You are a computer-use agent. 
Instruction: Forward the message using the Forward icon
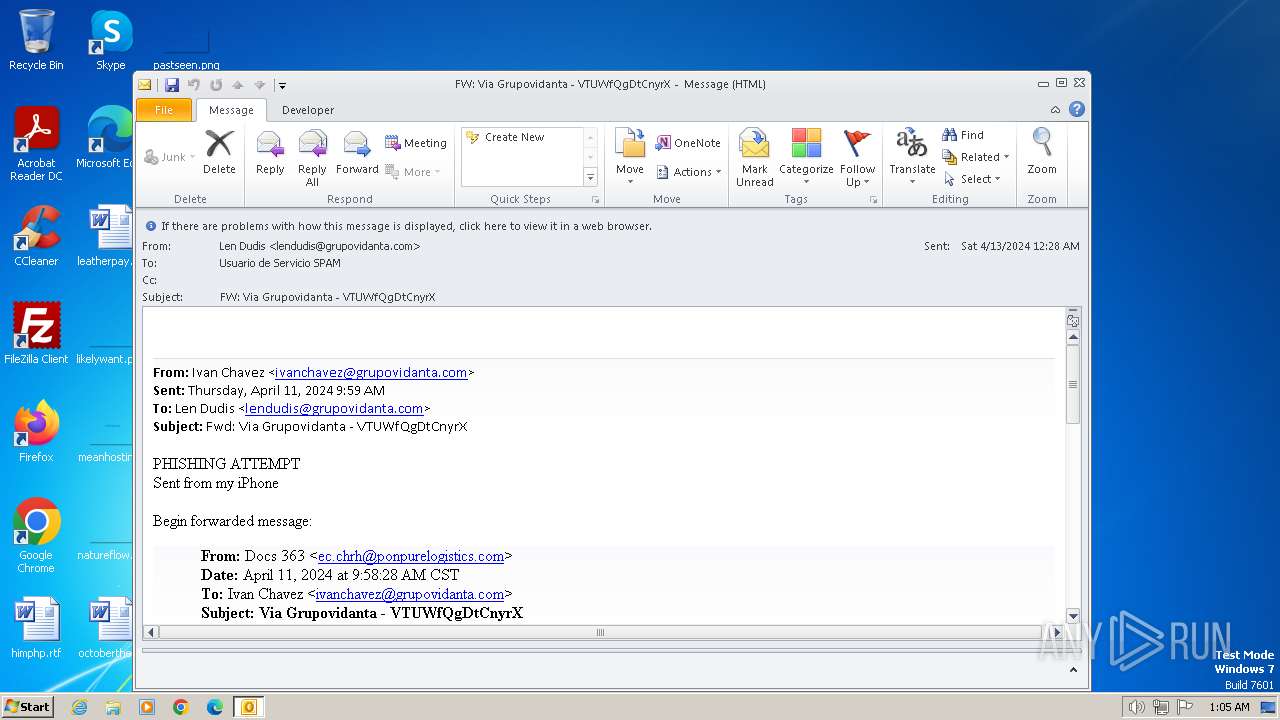357,153
